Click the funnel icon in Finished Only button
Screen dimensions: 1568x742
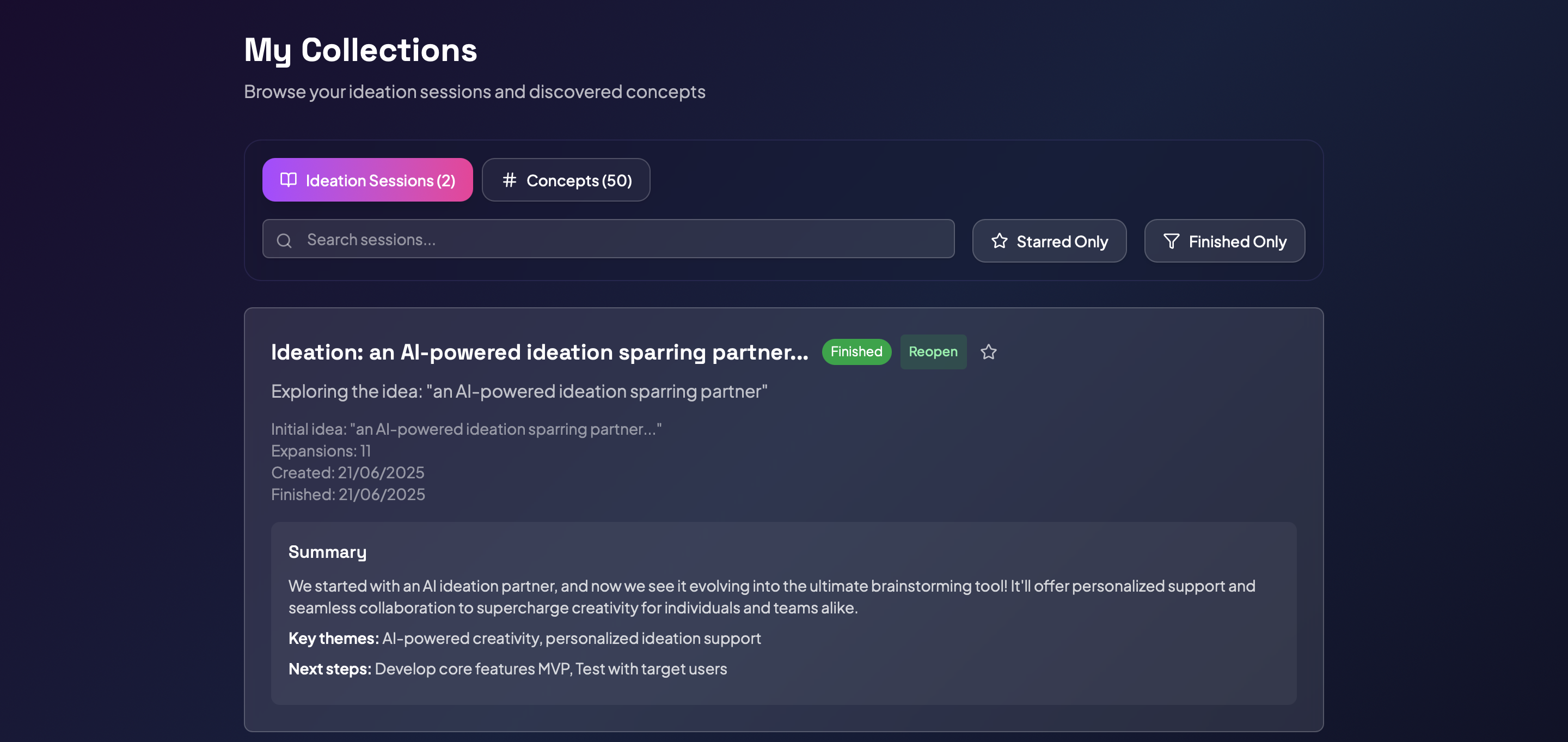[1171, 241]
